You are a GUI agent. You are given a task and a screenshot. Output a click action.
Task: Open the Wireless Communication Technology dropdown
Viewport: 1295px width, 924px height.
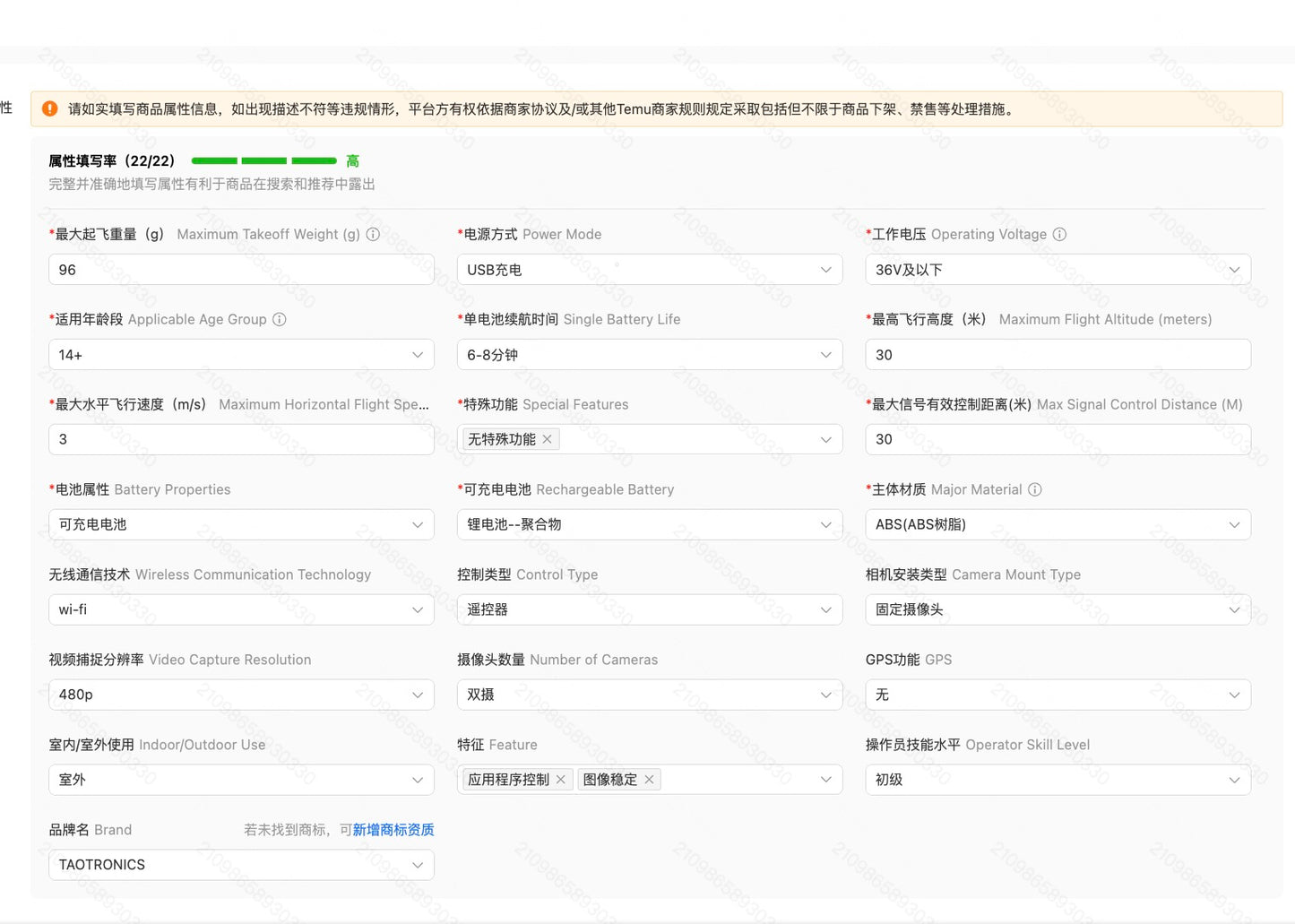tap(241, 609)
